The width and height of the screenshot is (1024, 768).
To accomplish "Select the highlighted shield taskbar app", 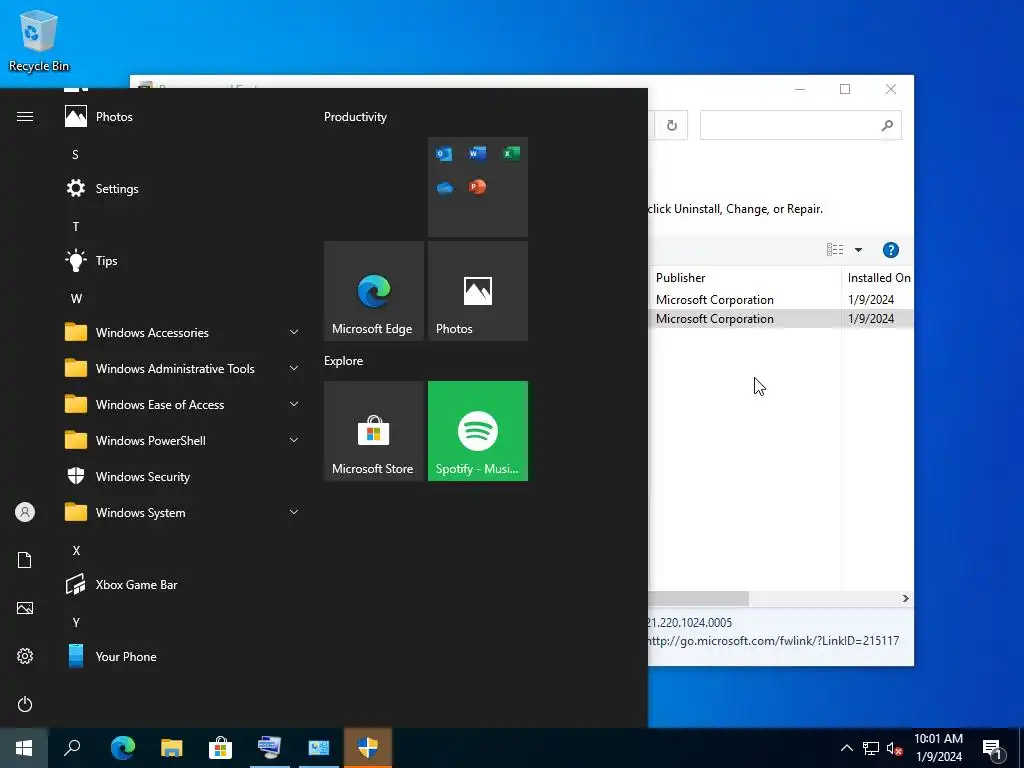I will tap(368, 748).
